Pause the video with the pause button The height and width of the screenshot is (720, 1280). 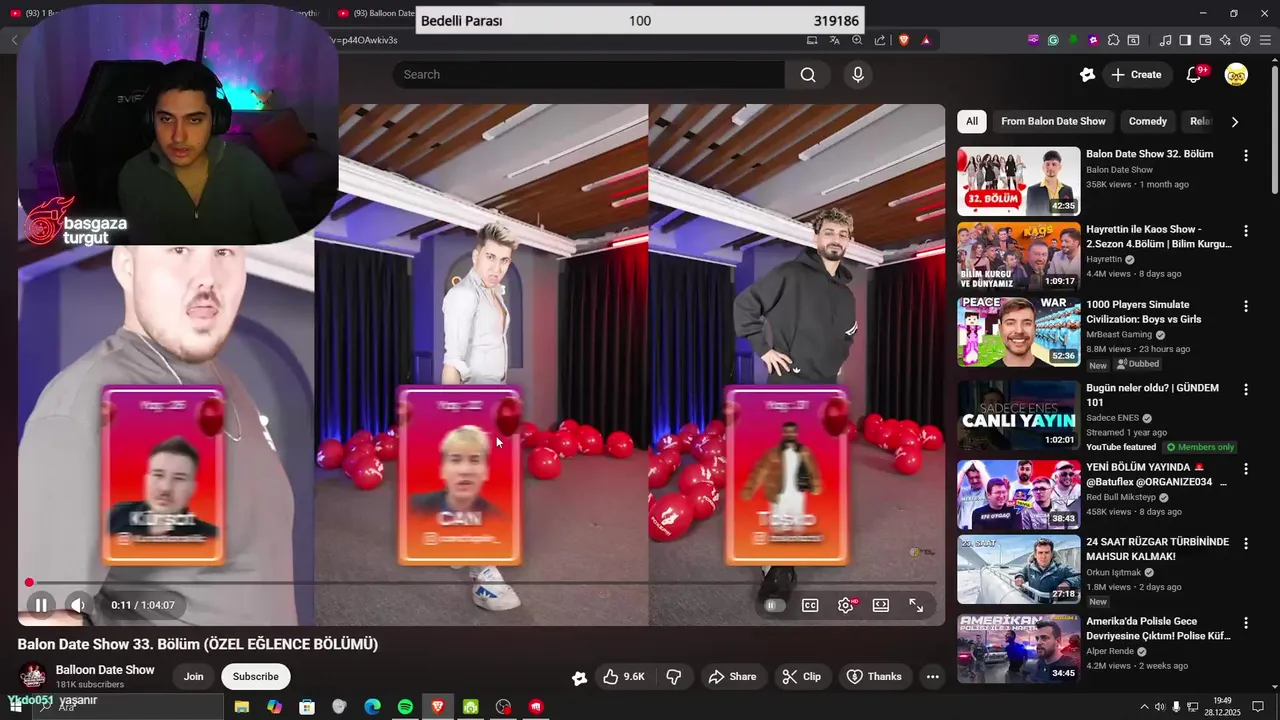click(x=41, y=605)
